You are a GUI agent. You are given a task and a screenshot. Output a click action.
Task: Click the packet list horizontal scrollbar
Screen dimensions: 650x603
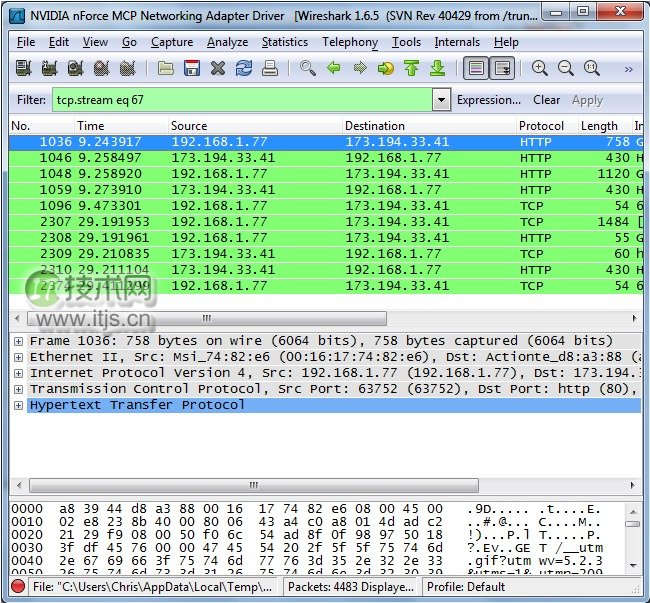click(x=206, y=319)
